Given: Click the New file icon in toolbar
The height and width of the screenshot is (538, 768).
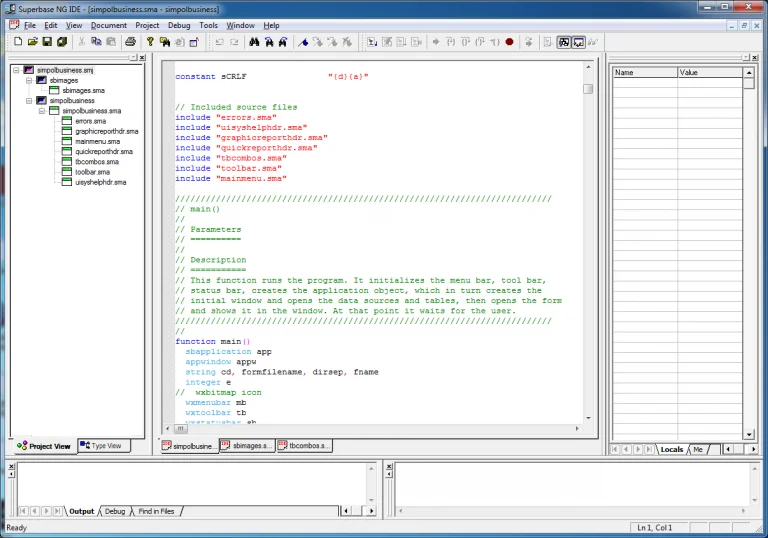Looking at the screenshot, I should [x=18, y=42].
